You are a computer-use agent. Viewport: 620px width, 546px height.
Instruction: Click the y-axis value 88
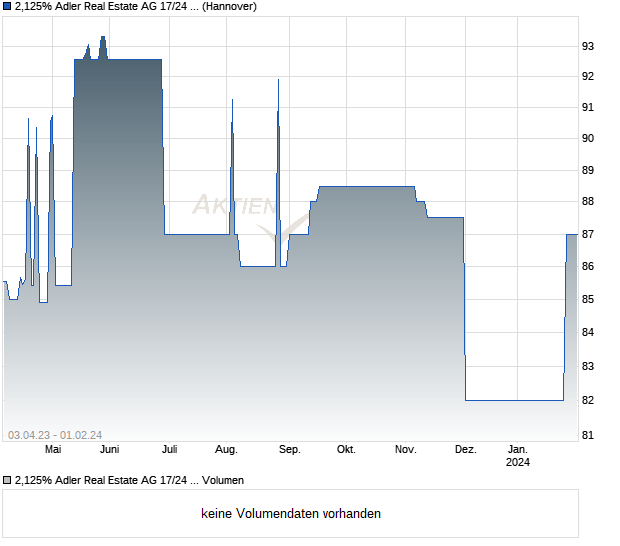(588, 202)
